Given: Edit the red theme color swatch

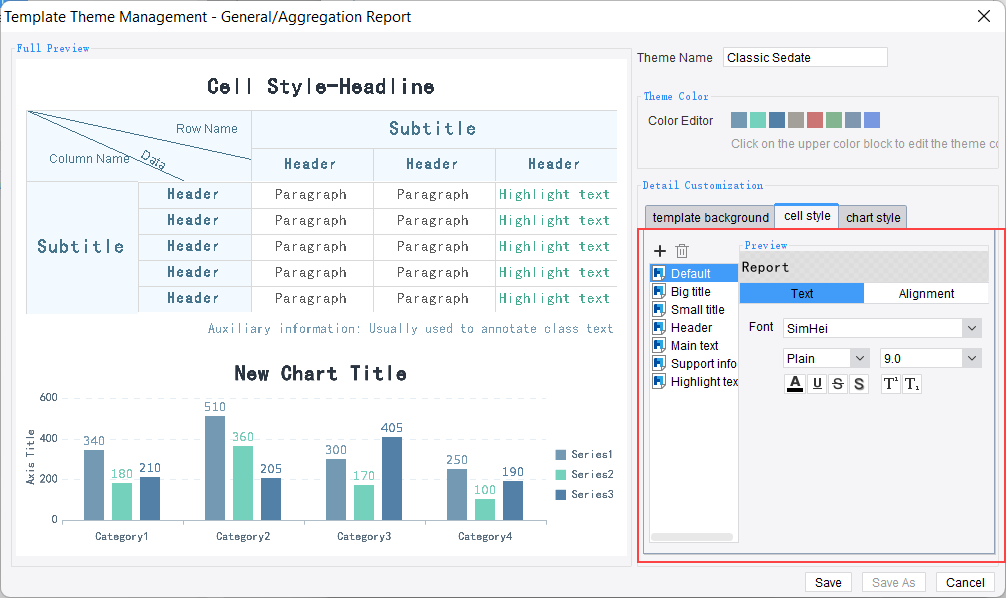Looking at the screenshot, I should pyautogui.click(x=815, y=120).
